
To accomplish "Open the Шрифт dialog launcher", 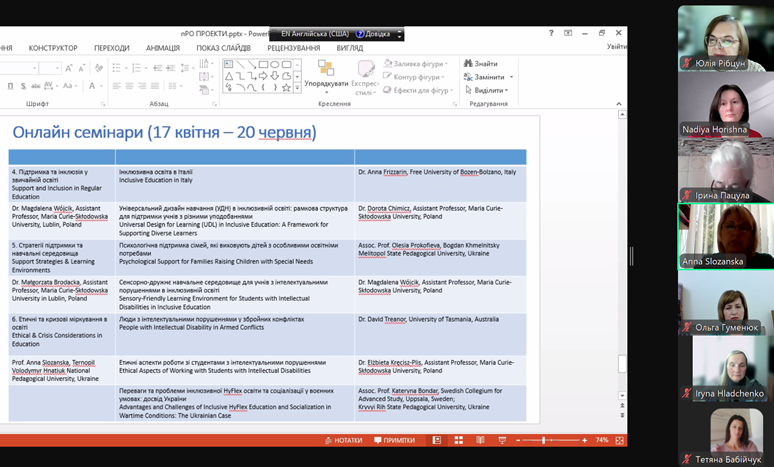I will [103, 104].
